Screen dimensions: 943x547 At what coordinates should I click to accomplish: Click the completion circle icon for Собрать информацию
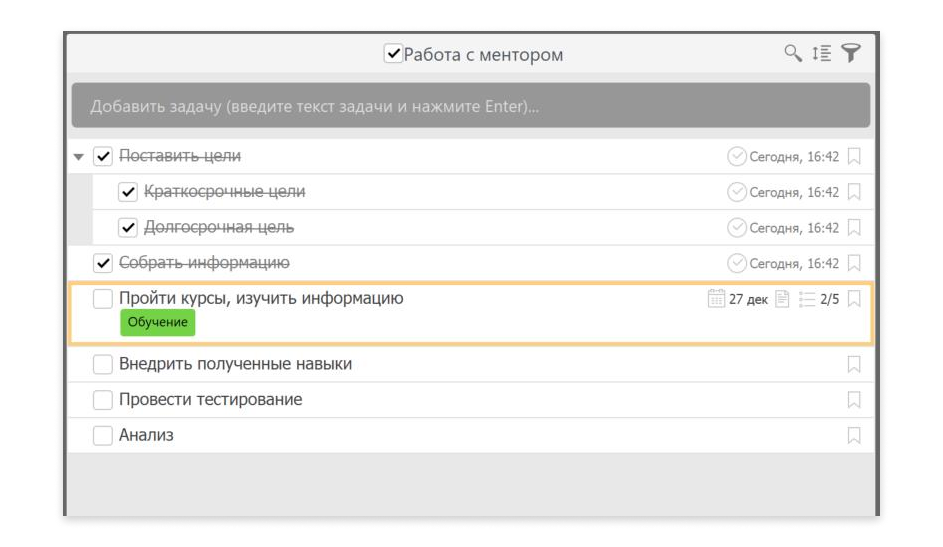coord(736,263)
